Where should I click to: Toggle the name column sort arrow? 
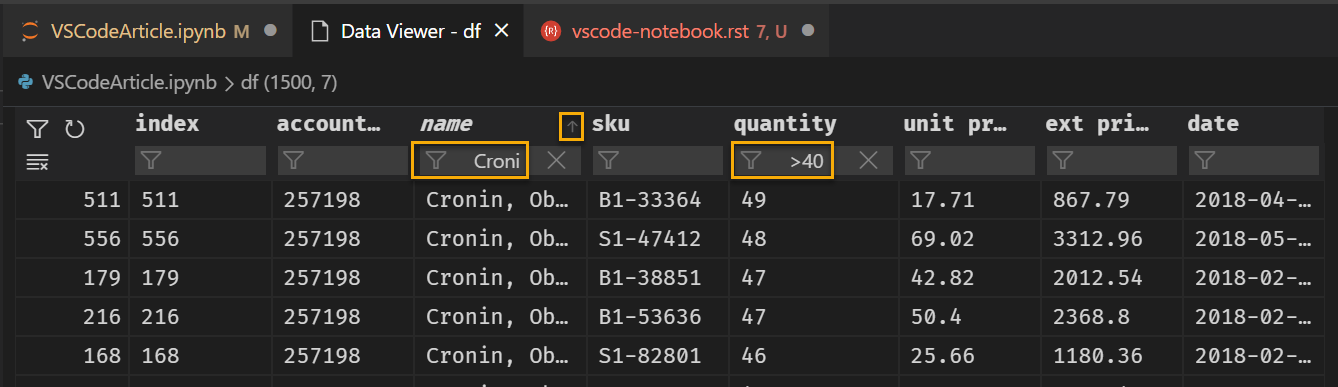point(571,126)
